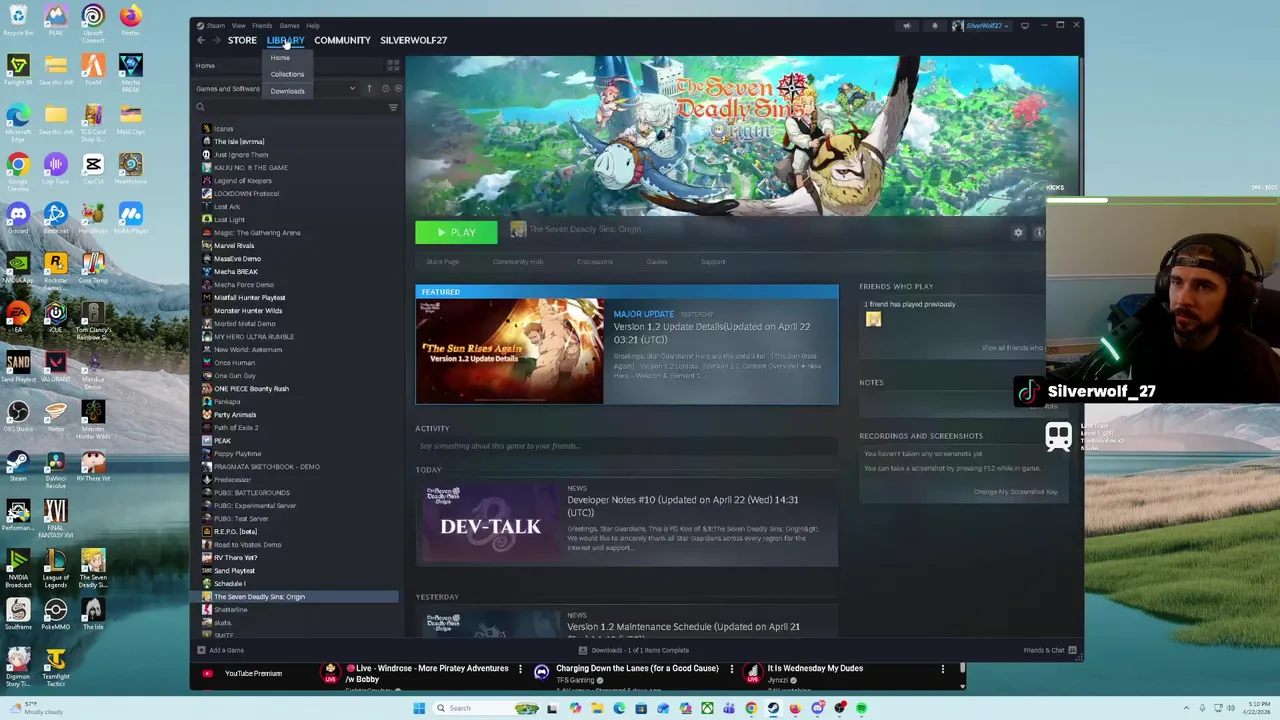This screenshot has height=720, width=1280.
Task: Open the game's Store Page link
Action: 442,262
